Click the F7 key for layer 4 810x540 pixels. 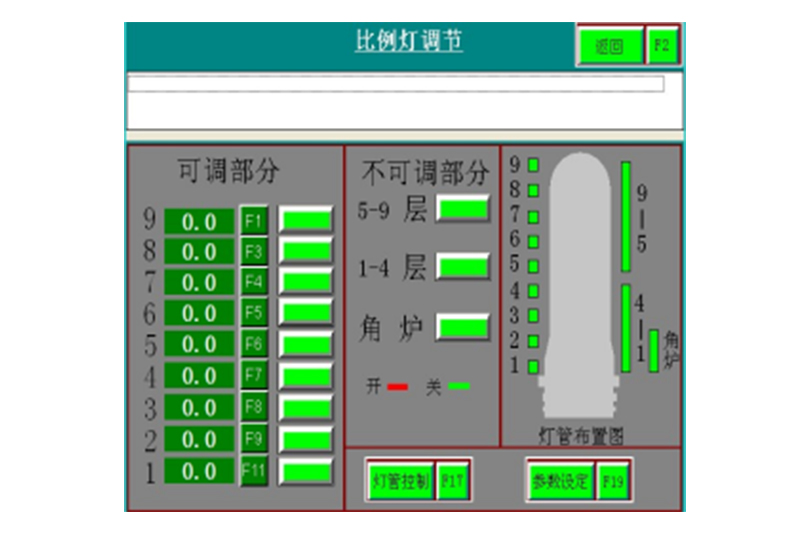(254, 375)
